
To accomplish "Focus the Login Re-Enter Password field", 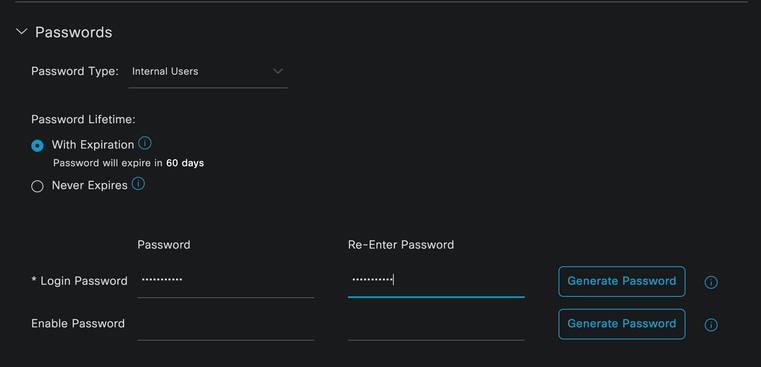I will 436,281.
